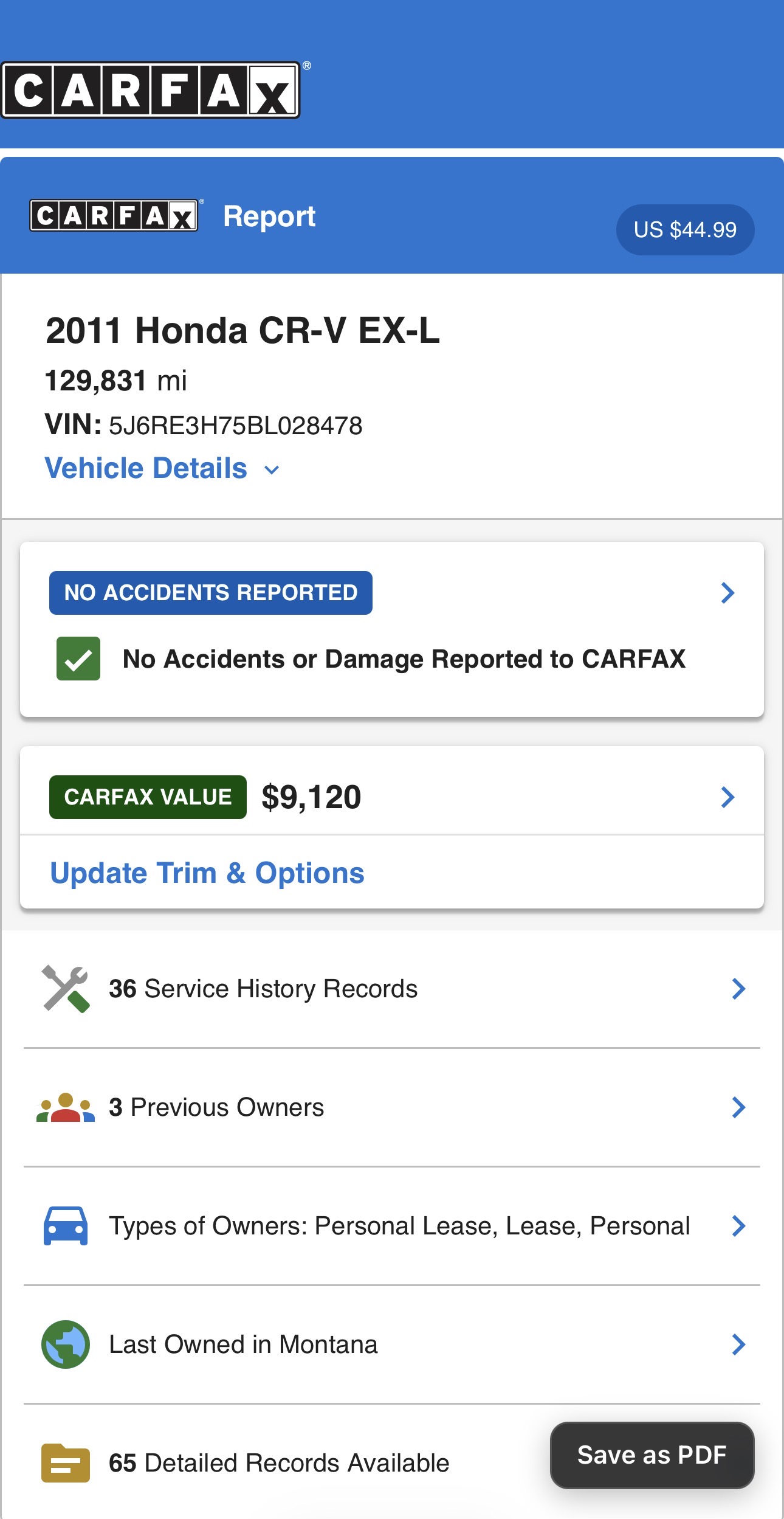The width and height of the screenshot is (784, 1519).
Task: Open Update Trim & Options link
Action: [x=207, y=873]
